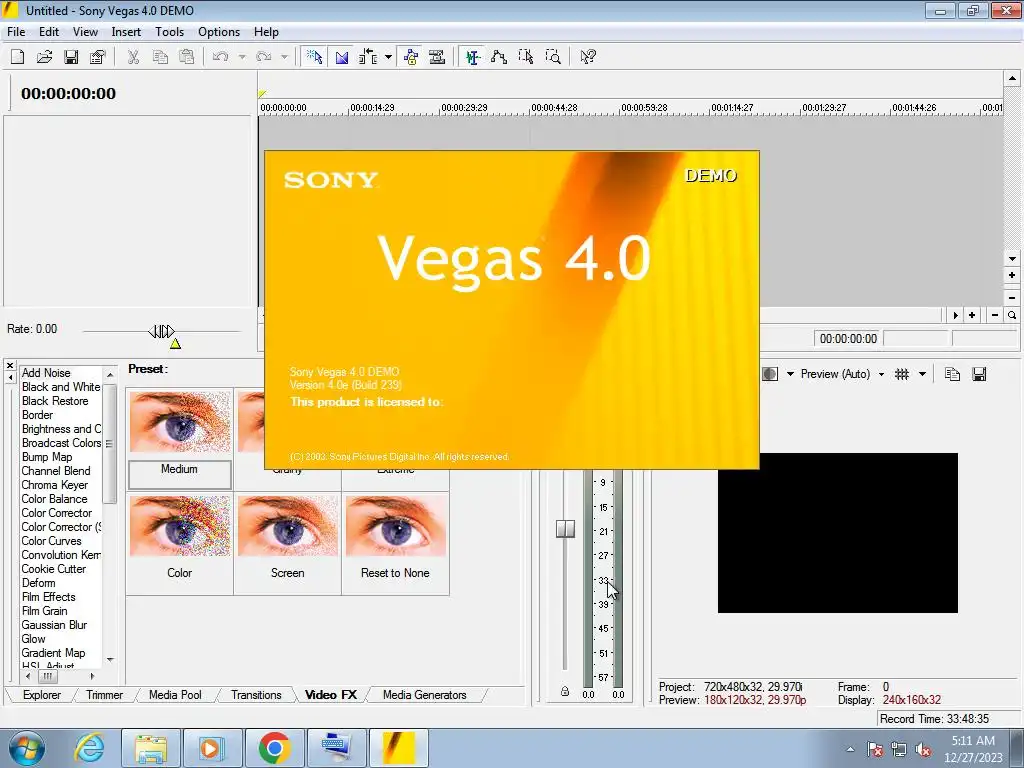Viewport: 1024px width, 768px height.
Task: Select Film Grain effect
Action: click(44, 611)
